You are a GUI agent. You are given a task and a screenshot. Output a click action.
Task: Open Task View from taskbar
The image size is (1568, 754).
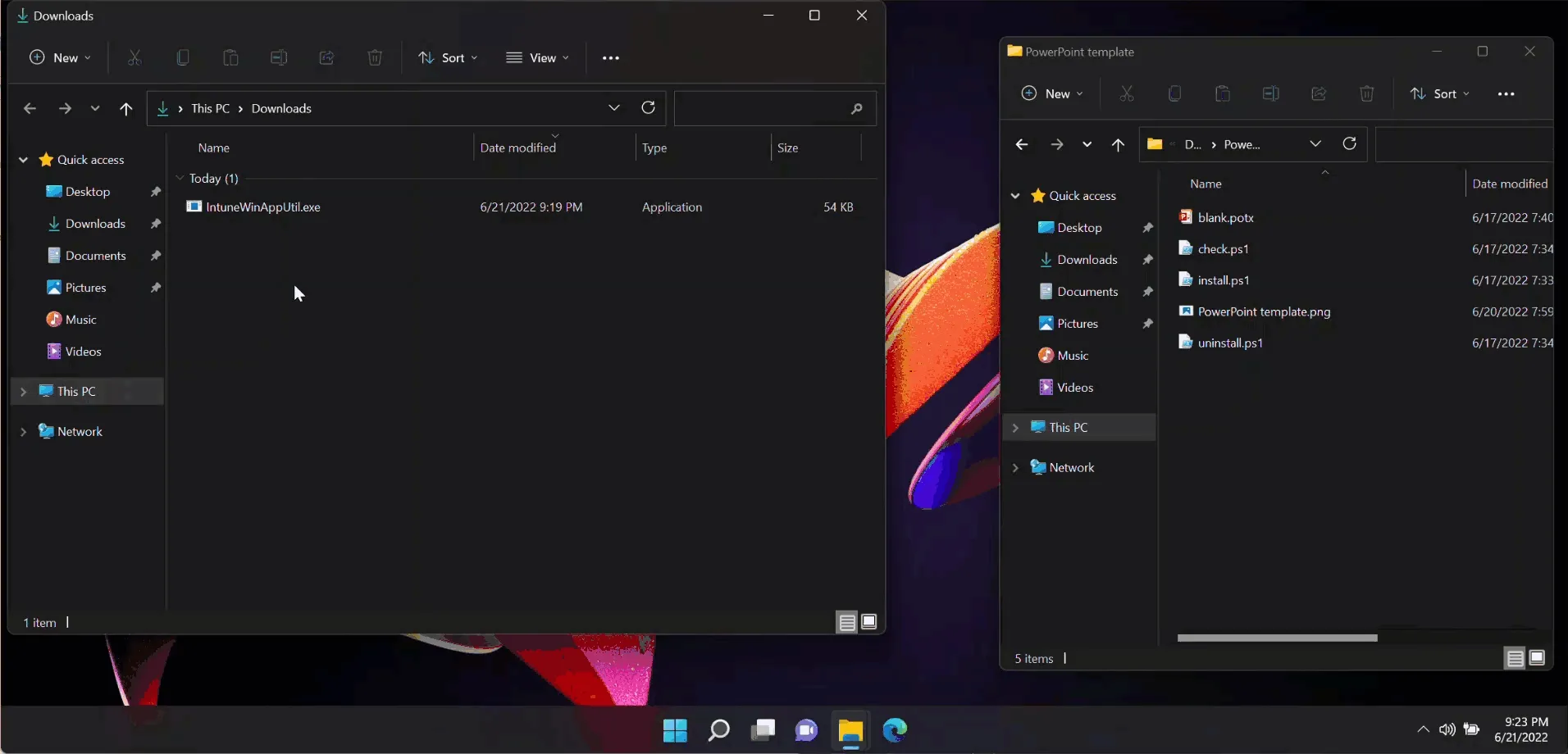[763, 729]
